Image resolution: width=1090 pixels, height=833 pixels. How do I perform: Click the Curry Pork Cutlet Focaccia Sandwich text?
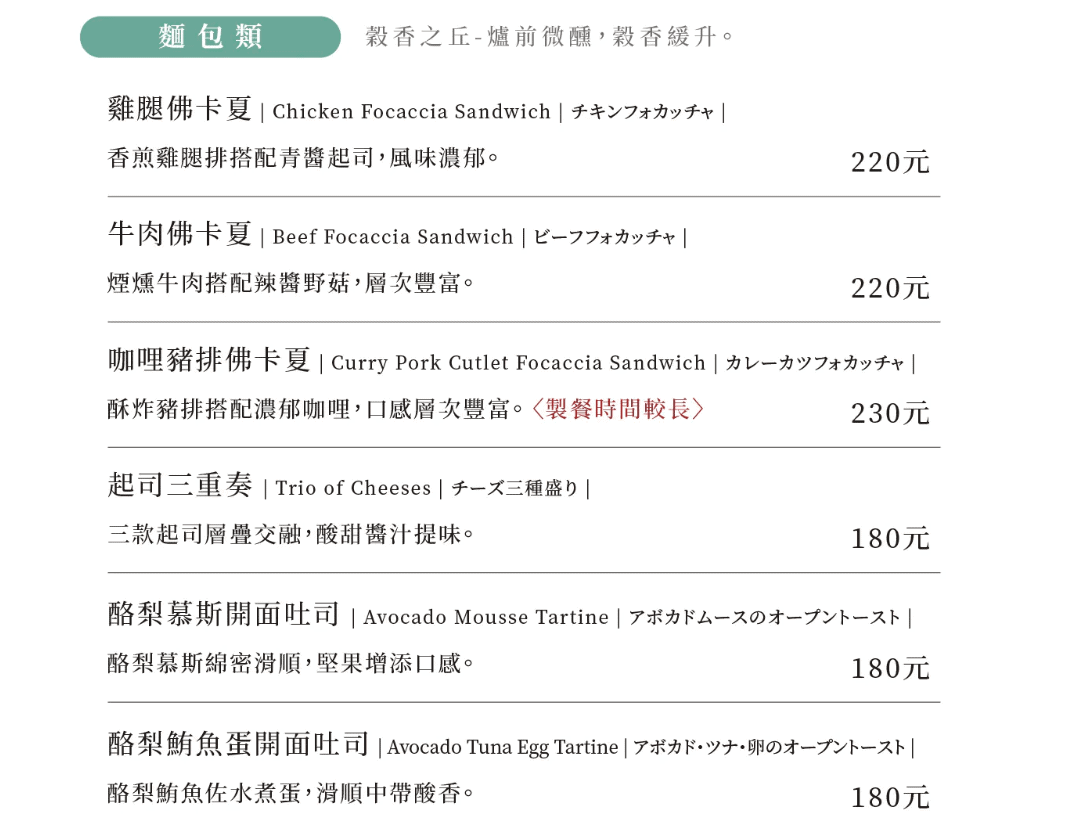(518, 363)
